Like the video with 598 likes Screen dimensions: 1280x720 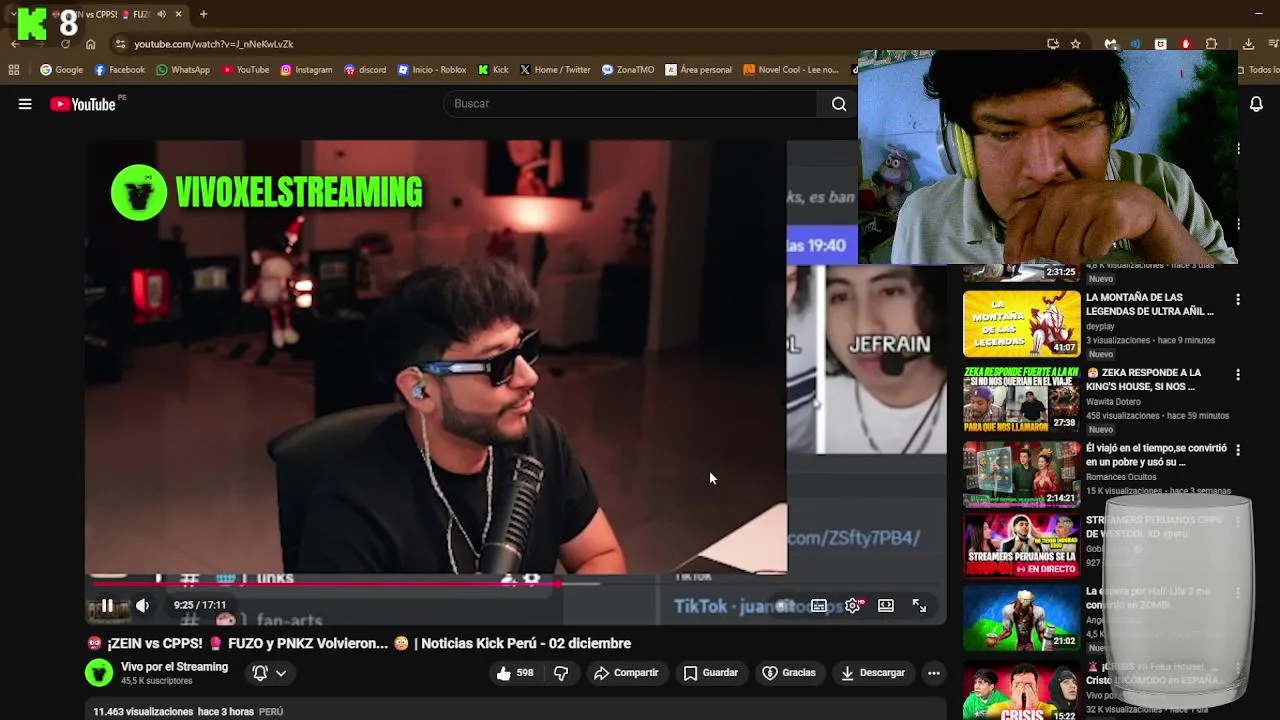pyautogui.click(x=515, y=673)
